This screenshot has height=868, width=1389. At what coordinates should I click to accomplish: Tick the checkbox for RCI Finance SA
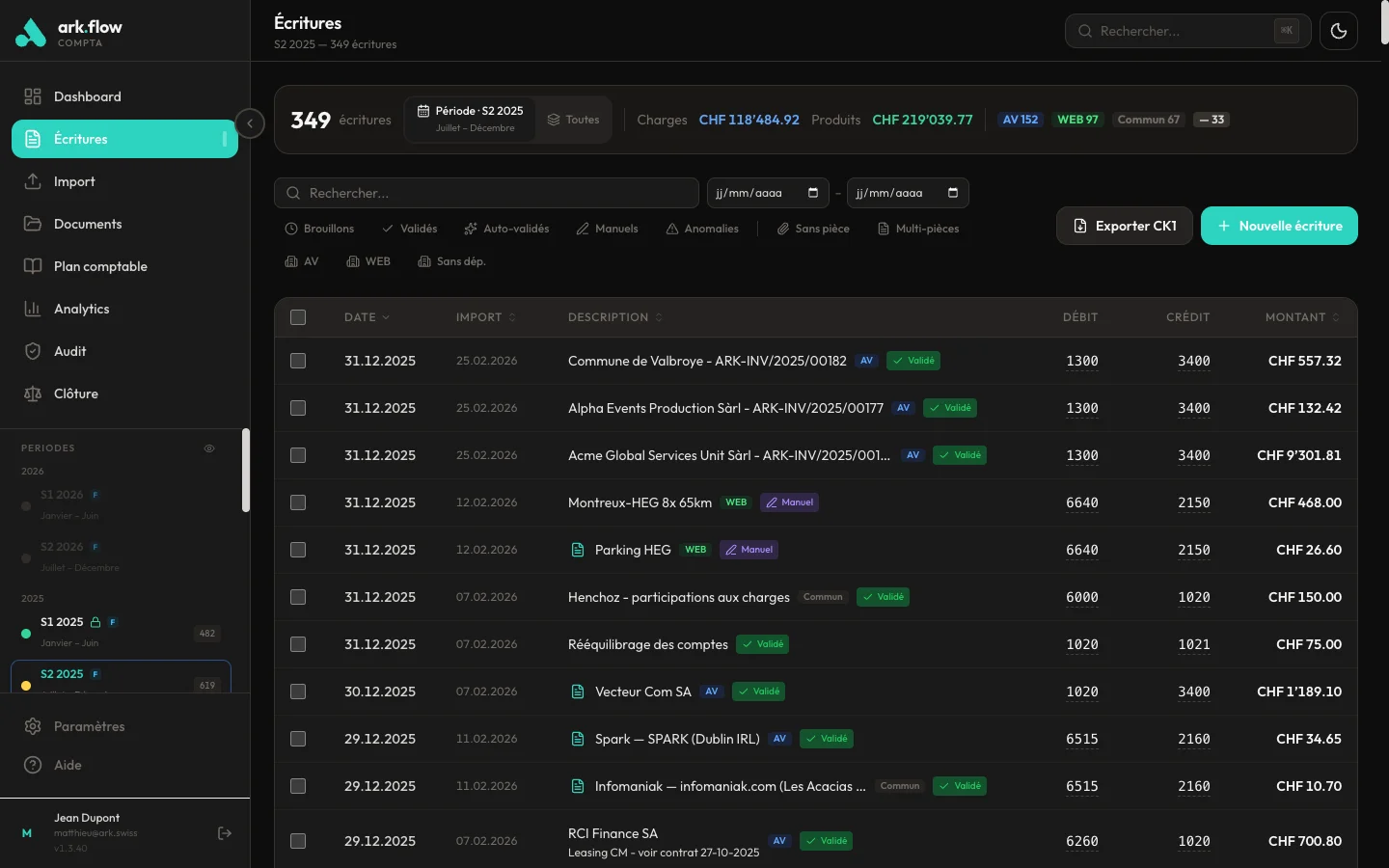pos(298,841)
